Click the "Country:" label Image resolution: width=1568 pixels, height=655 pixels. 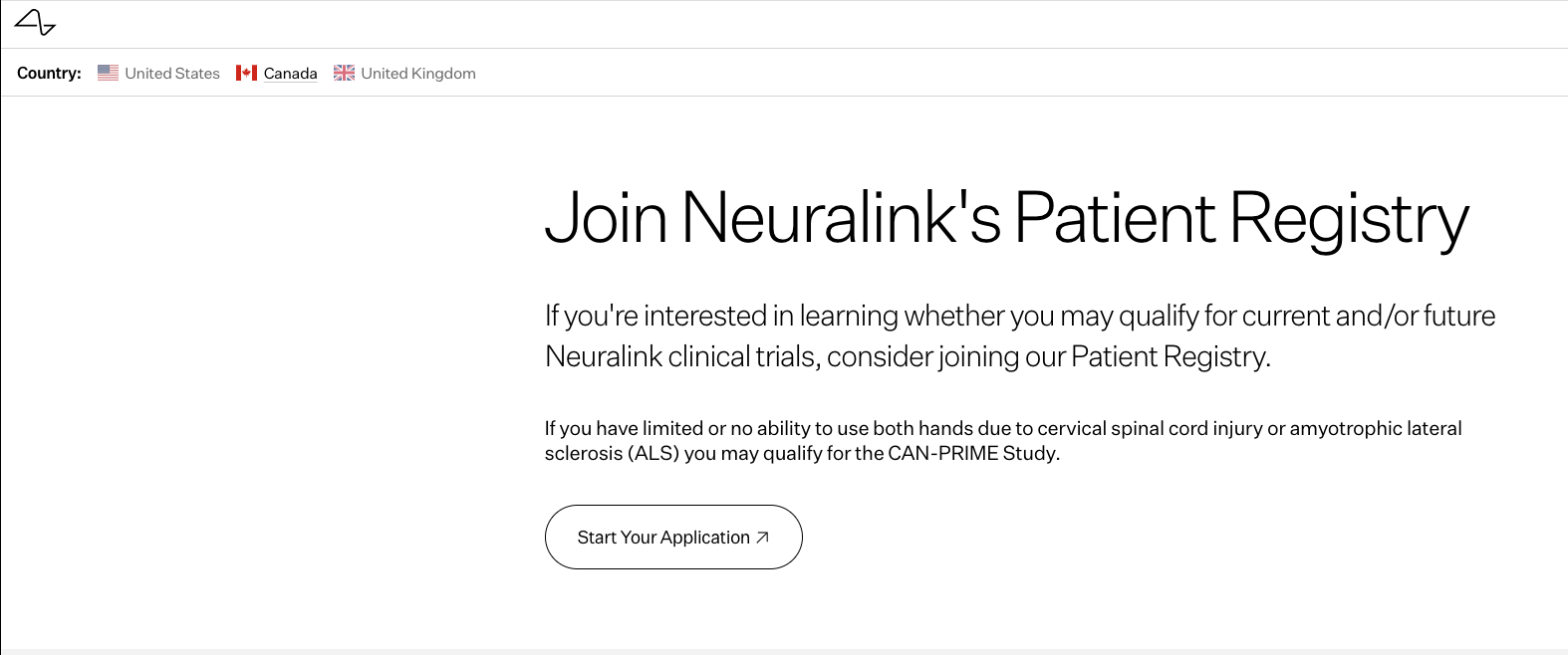coord(49,74)
